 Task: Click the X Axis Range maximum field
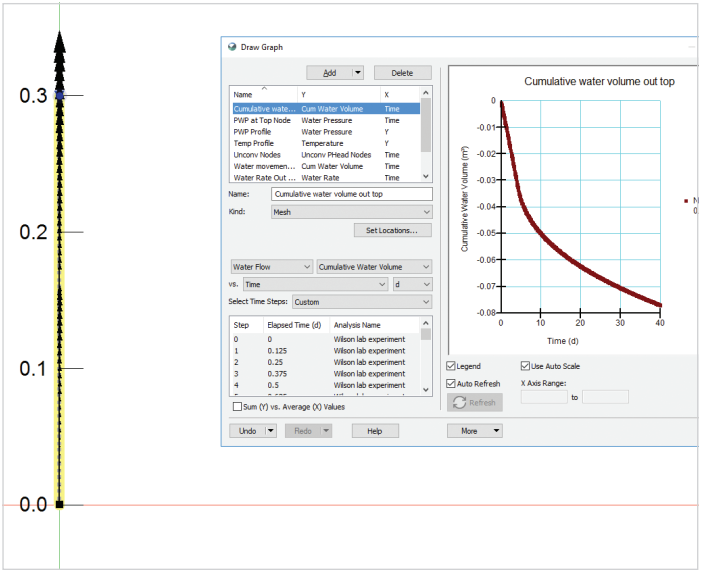click(x=605, y=397)
